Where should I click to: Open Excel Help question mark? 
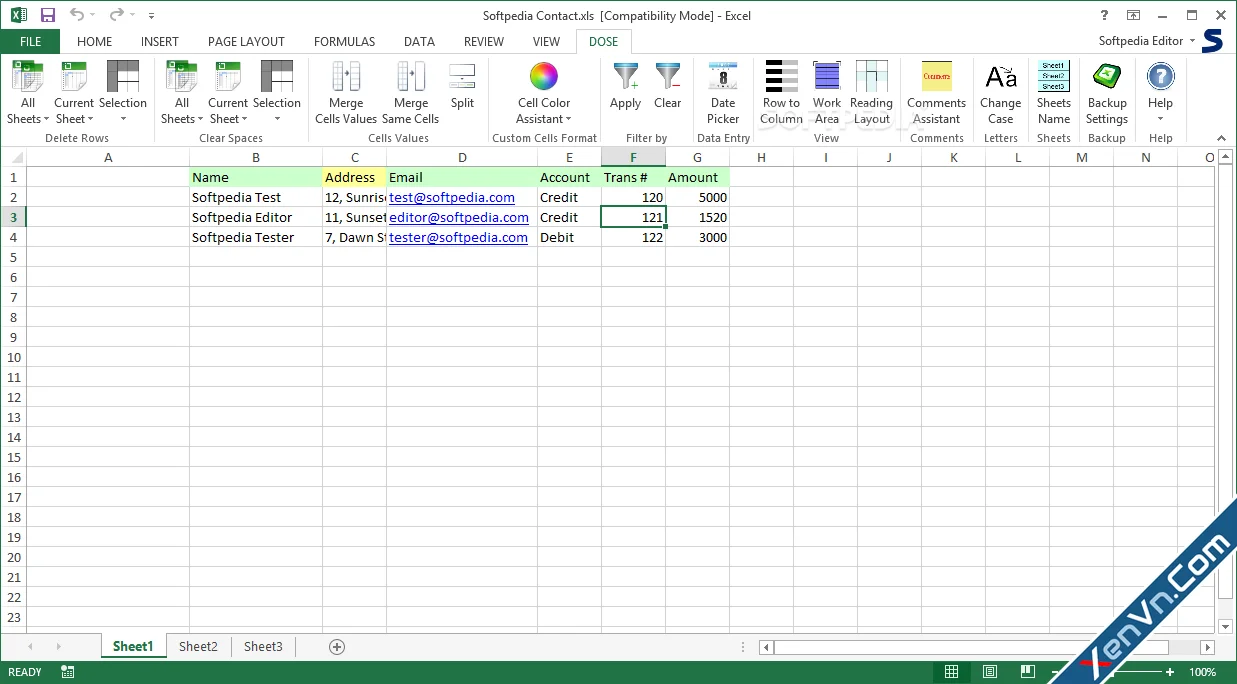[1105, 15]
